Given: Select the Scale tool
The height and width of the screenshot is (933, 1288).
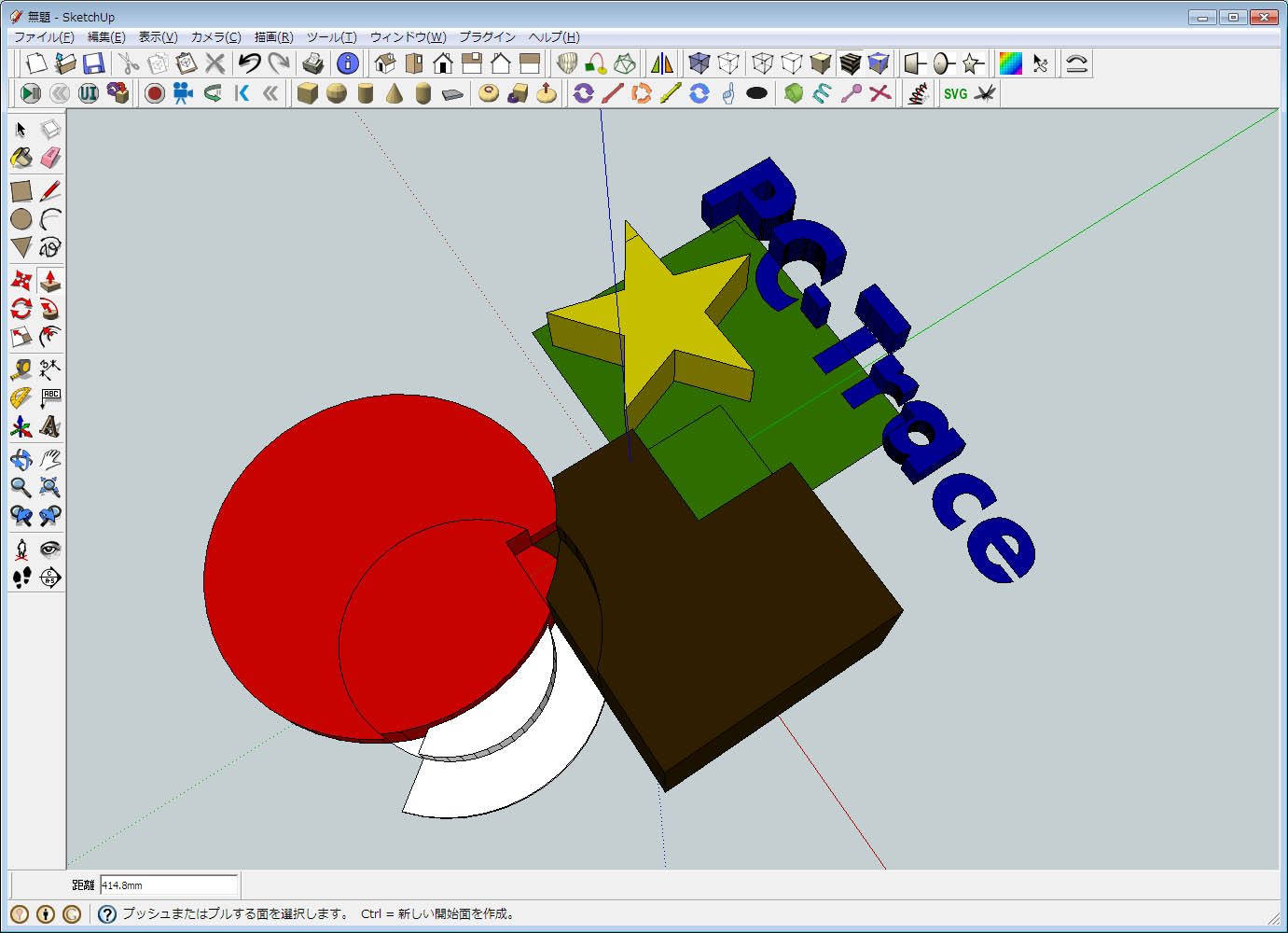Looking at the screenshot, I should 21,336.
